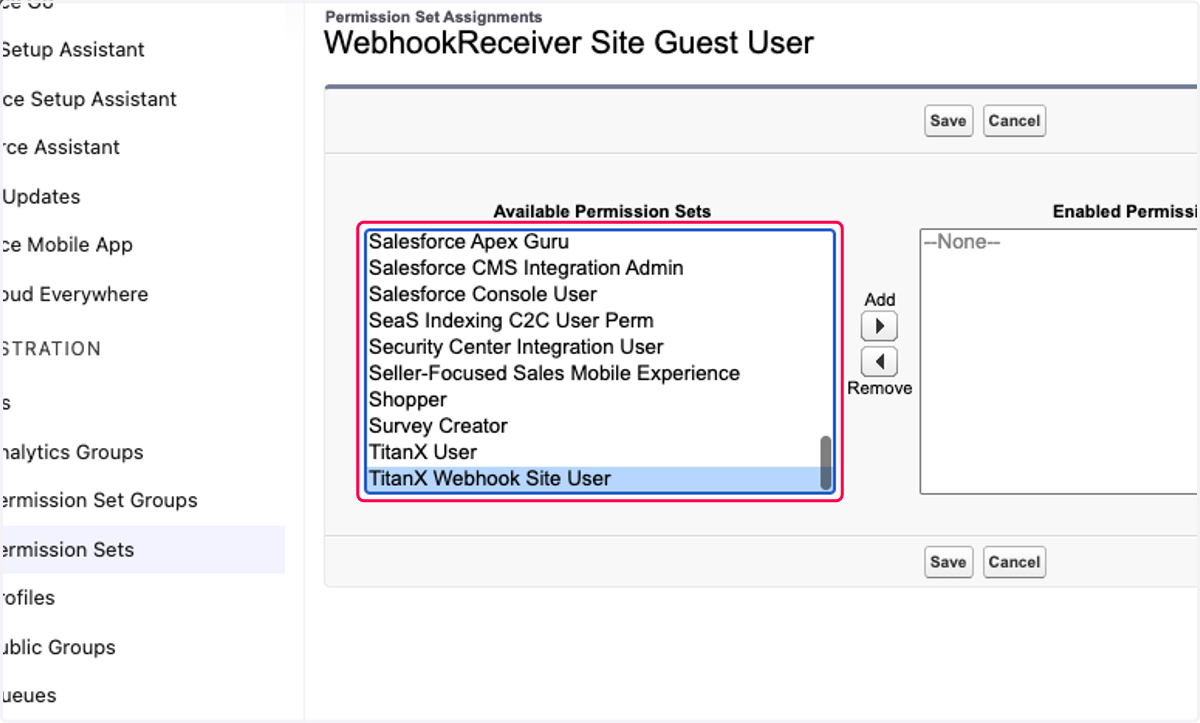Viewport: 1200px width, 723px height.
Task: Open Queues in the sidebar
Action: point(29,695)
